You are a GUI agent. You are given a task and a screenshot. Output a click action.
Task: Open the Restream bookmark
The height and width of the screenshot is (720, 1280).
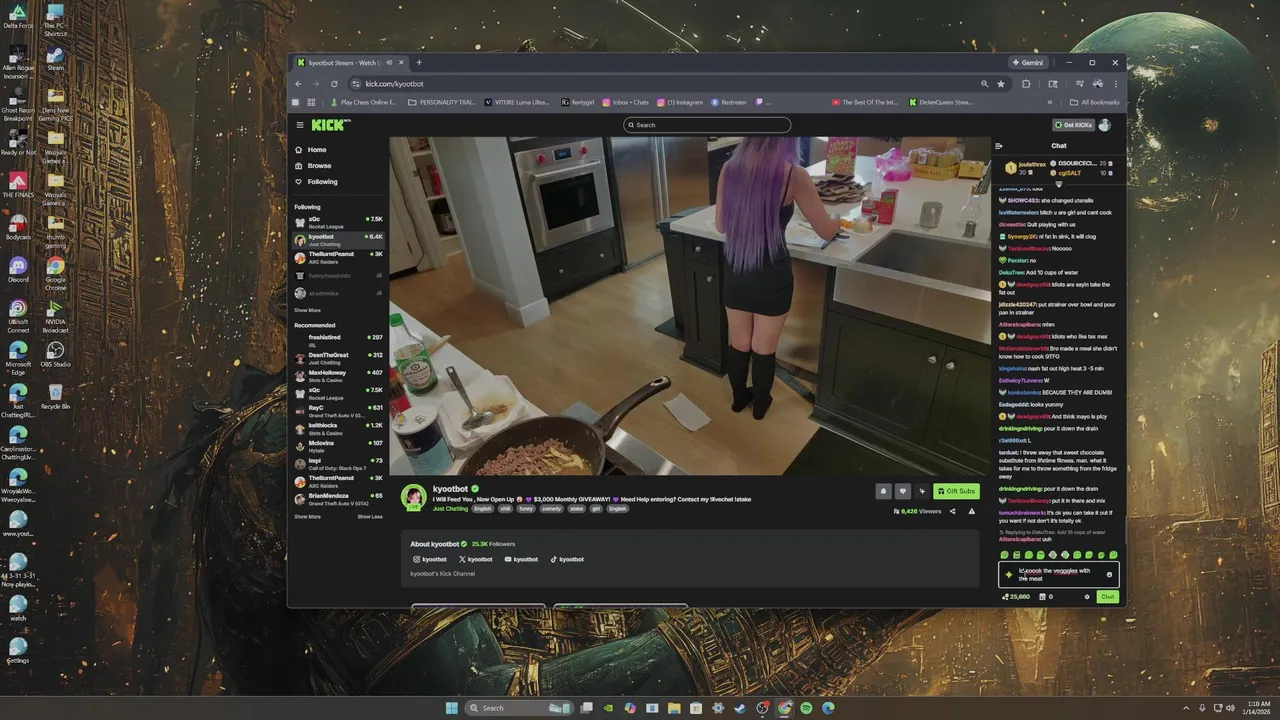point(729,102)
